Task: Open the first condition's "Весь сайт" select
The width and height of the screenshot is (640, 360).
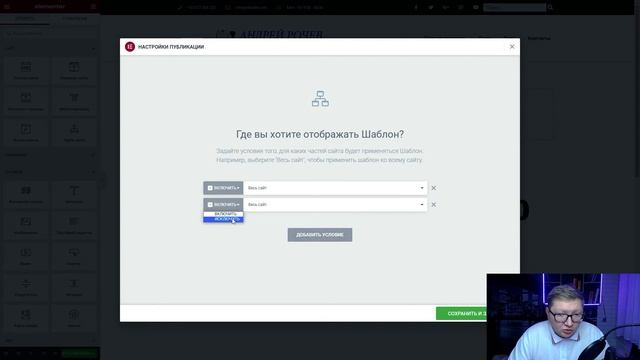Action: tap(335, 188)
